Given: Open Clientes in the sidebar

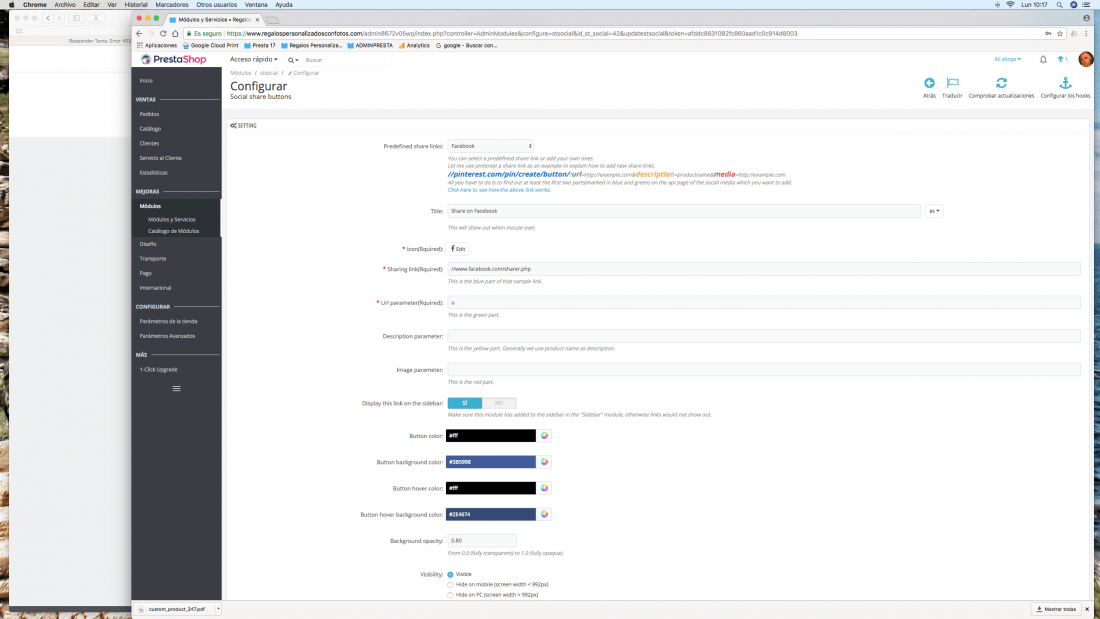Looking at the screenshot, I should coord(149,144).
